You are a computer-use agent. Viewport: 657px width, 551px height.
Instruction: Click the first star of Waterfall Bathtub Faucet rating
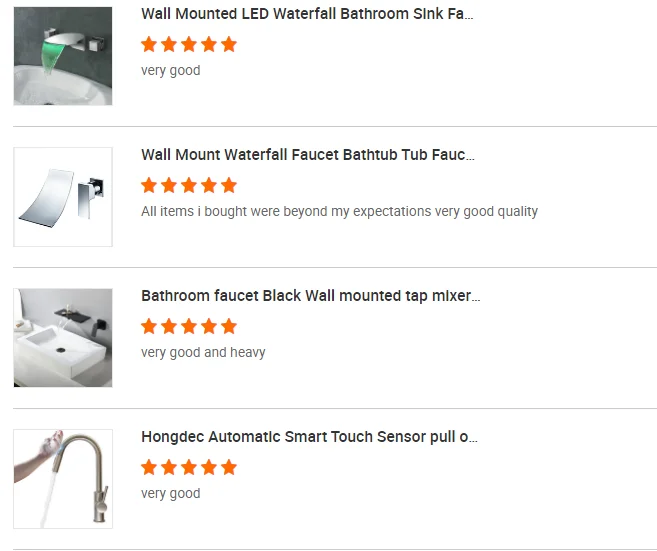(x=149, y=185)
